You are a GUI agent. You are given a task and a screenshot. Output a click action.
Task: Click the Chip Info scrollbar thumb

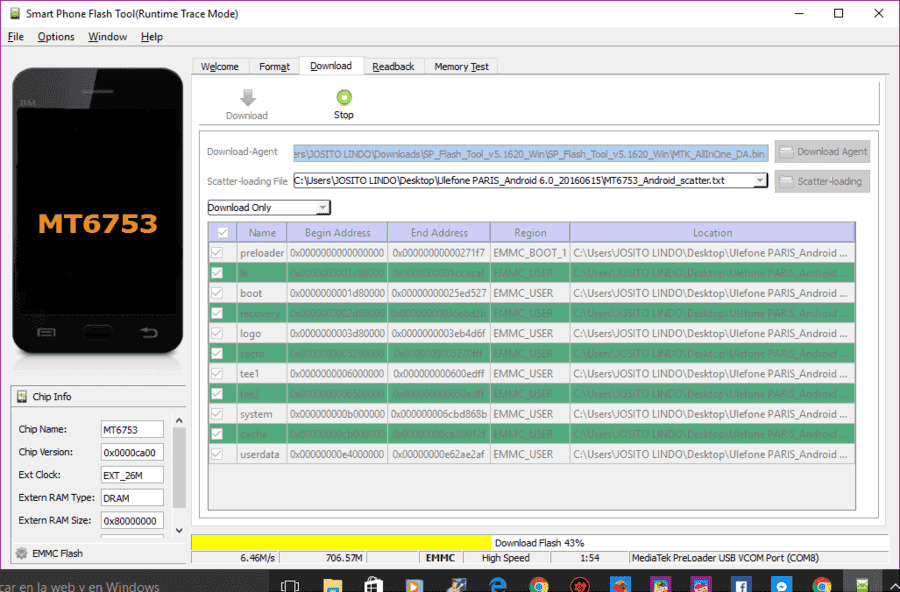coord(179,467)
